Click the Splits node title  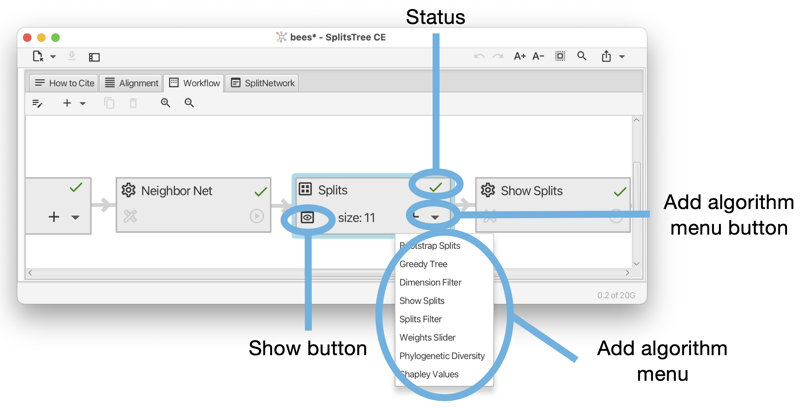pyautogui.click(x=333, y=190)
